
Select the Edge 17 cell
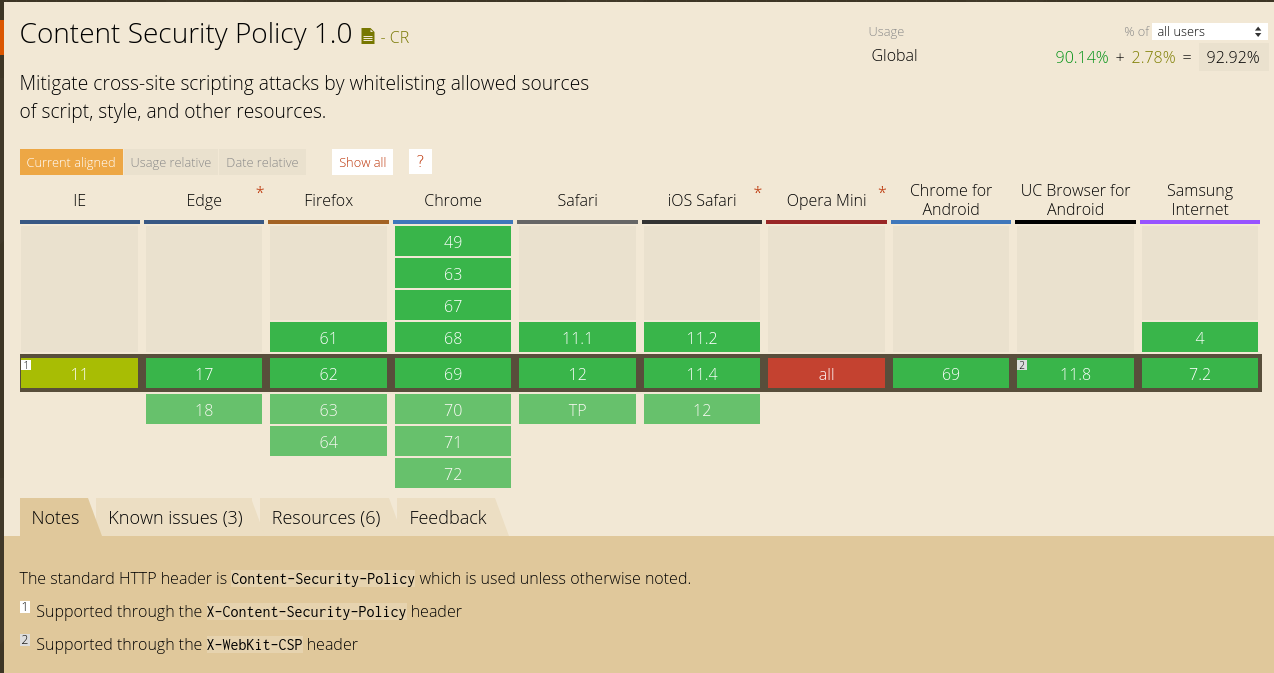pyautogui.click(x=204, y=374)
